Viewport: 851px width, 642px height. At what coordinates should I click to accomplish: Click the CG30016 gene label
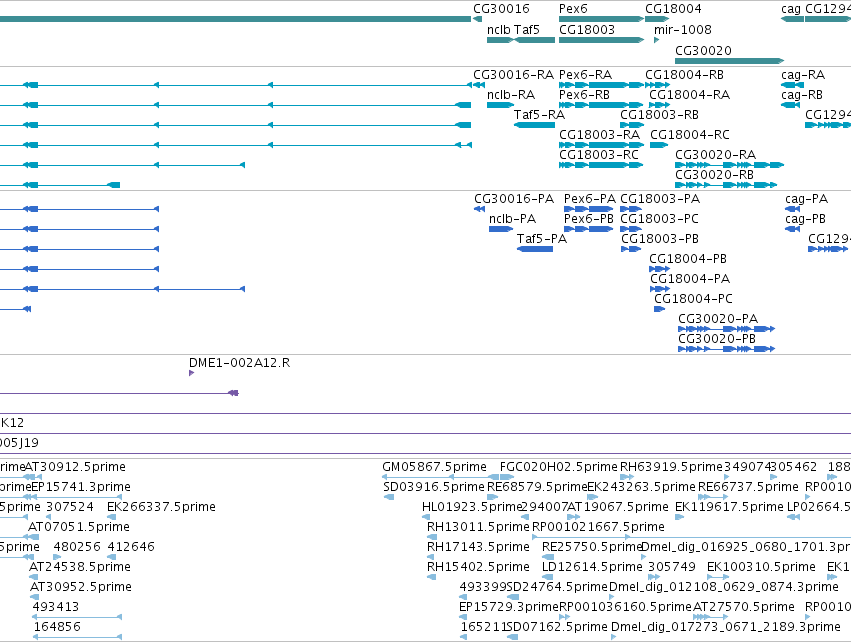pyautogui.click(x=501, y=9)
